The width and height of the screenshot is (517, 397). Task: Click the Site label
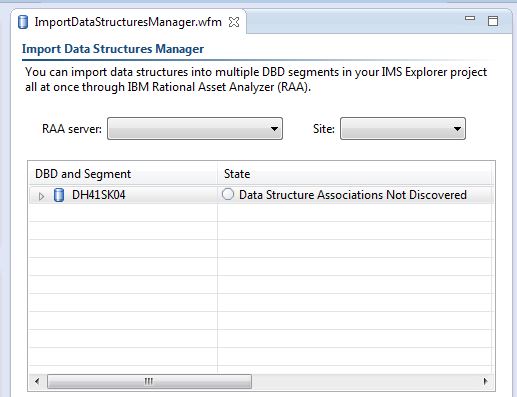pyautogui.click(x=324, y=129)
